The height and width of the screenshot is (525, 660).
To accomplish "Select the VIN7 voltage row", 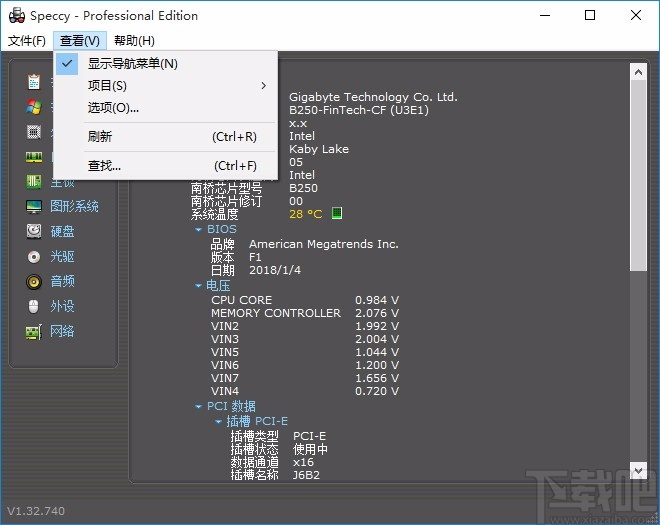I will 305,378.
